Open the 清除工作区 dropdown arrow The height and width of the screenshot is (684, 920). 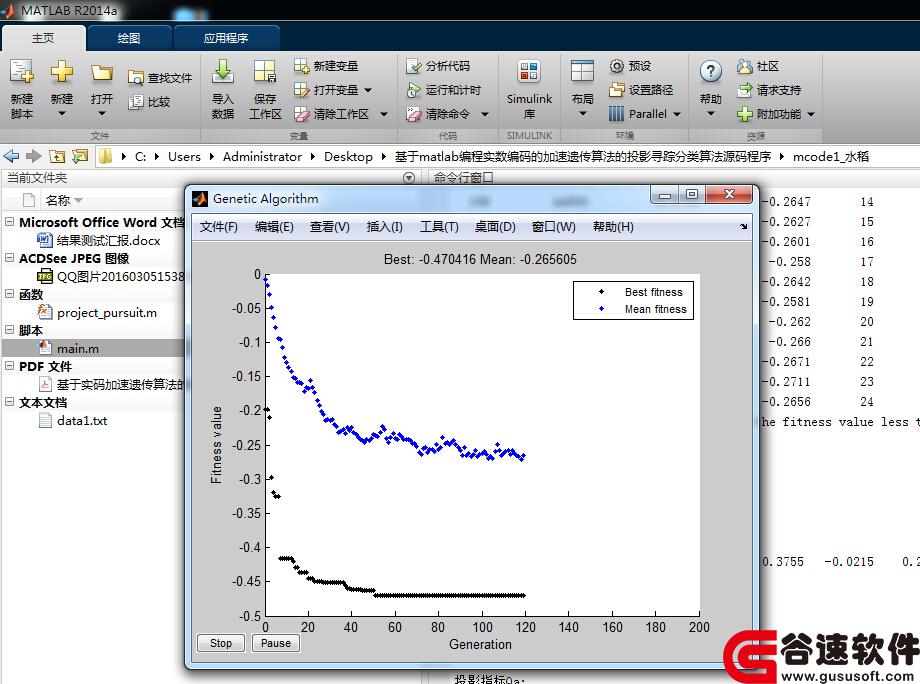[x=384, y=114]
